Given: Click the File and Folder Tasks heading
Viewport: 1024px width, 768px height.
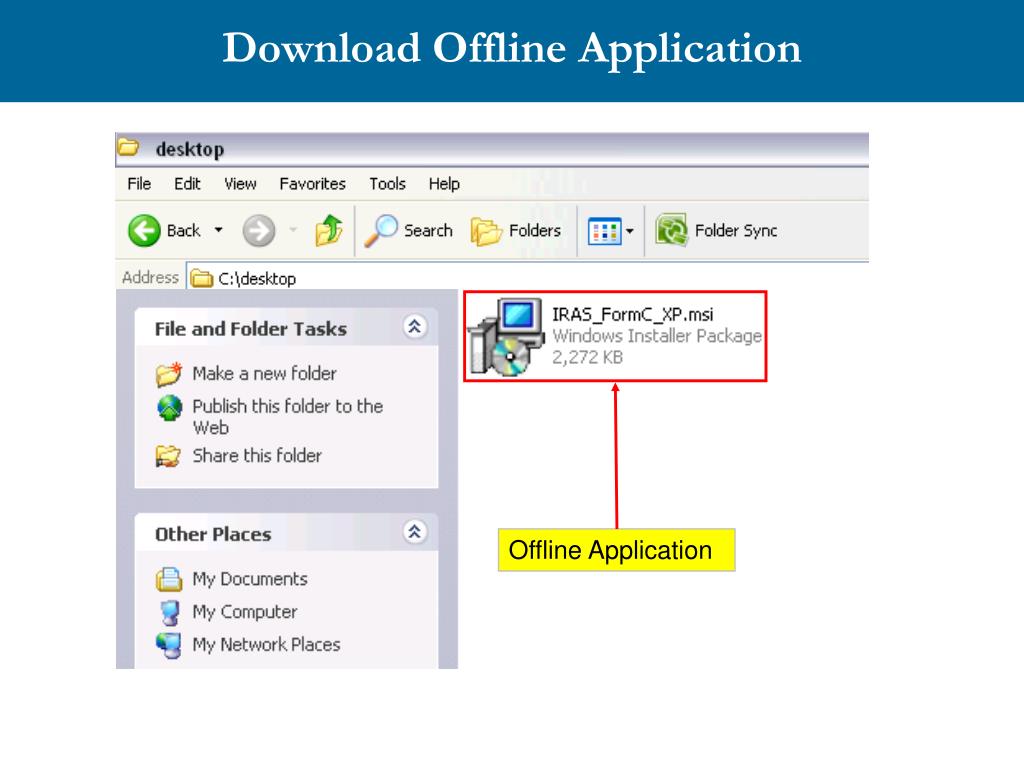Looking at the screenshot, I should click(251, 328).
